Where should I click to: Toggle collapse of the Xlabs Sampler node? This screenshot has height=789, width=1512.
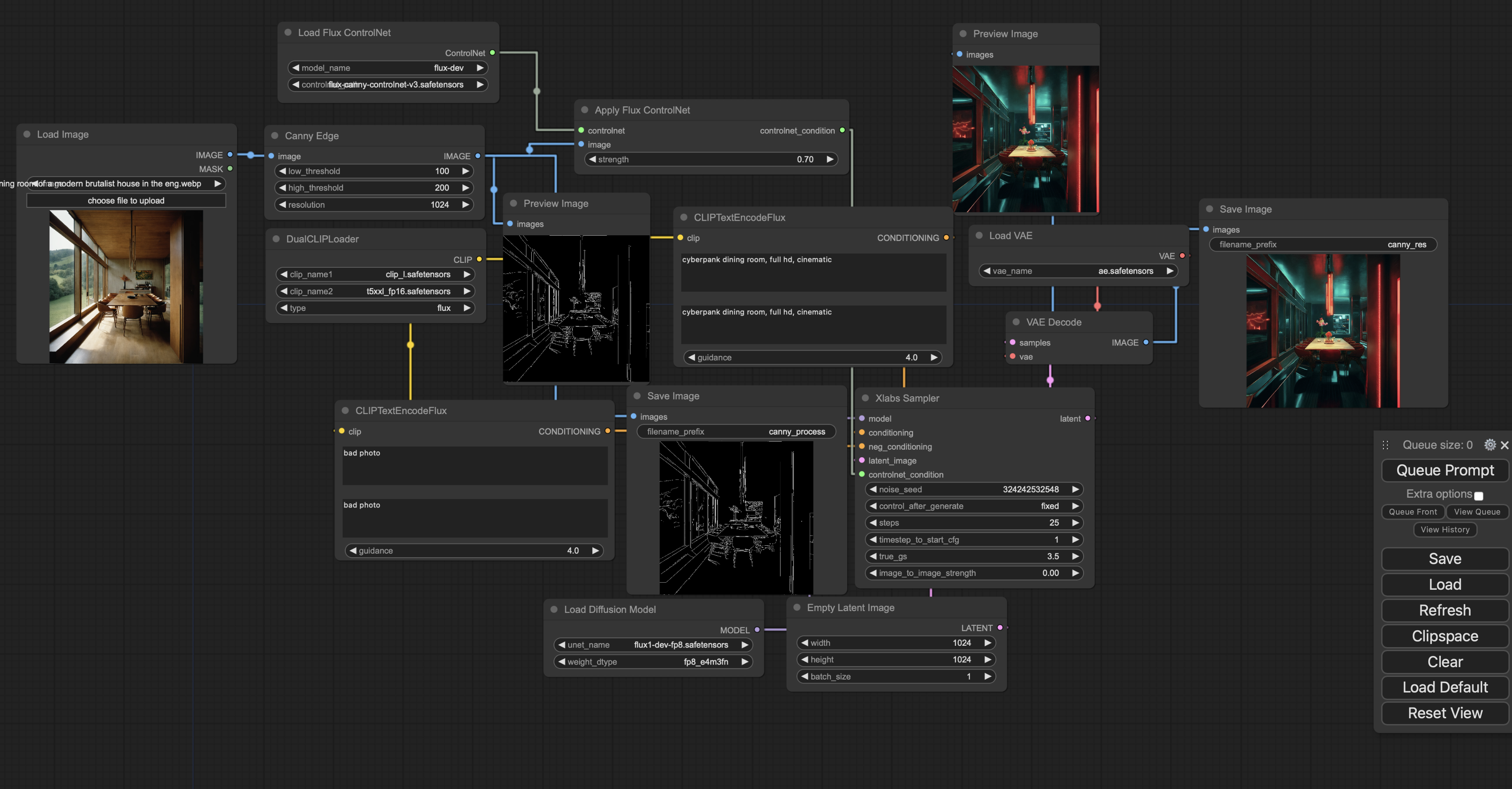click(x=866, y=398)
